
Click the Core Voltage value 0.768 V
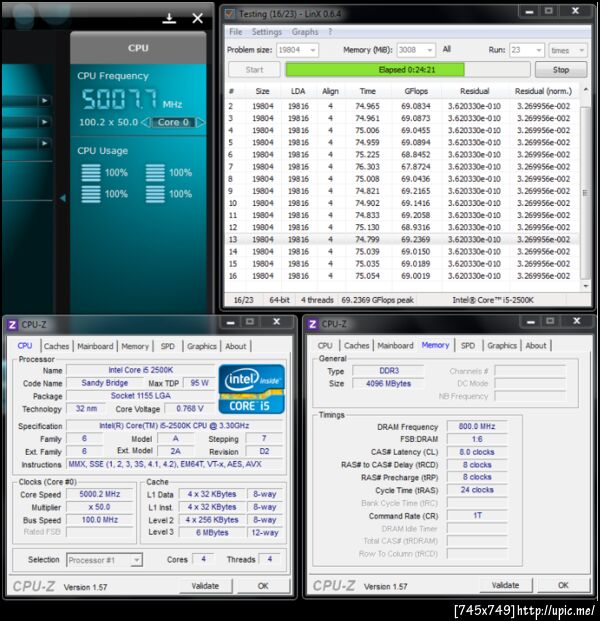point(190,409)
